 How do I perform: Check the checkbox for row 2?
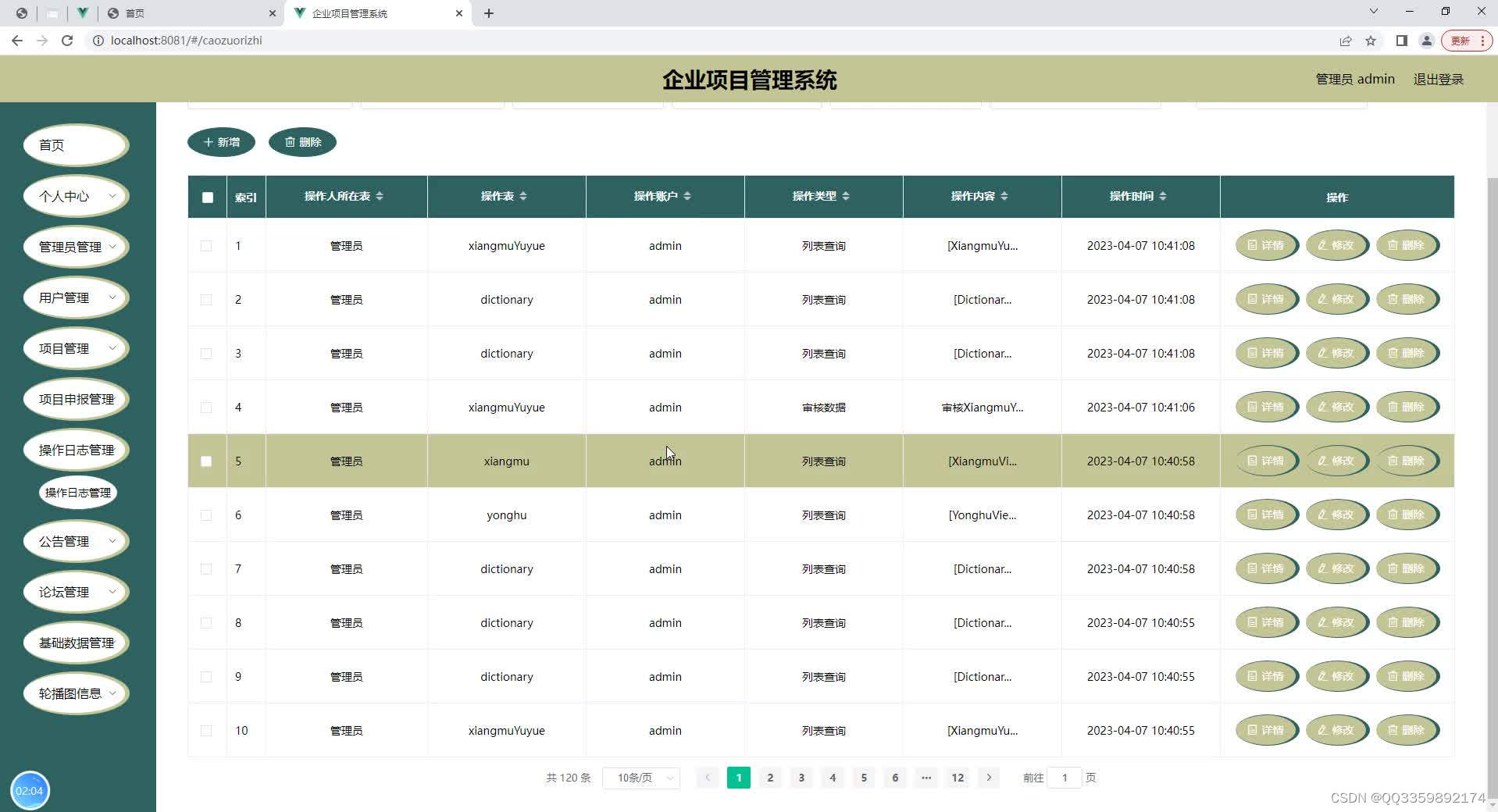206,300
